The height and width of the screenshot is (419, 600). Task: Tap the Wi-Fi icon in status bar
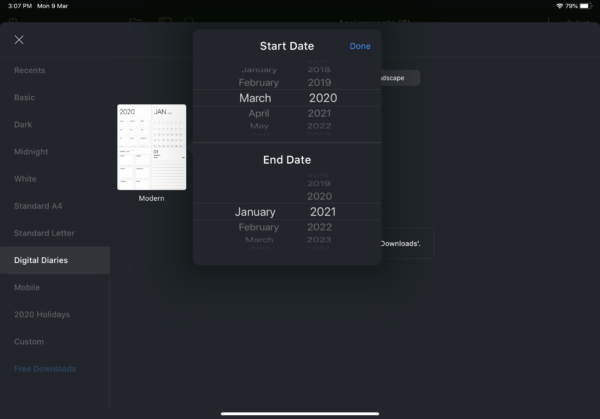click(559, 6)
